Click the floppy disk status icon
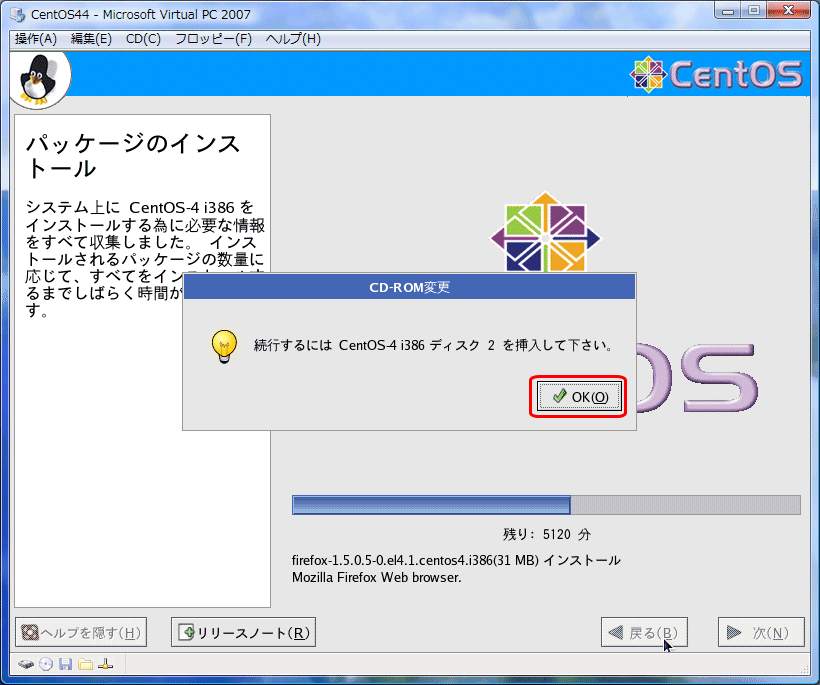This screenshot has height=685, width=820. [65, 664]
